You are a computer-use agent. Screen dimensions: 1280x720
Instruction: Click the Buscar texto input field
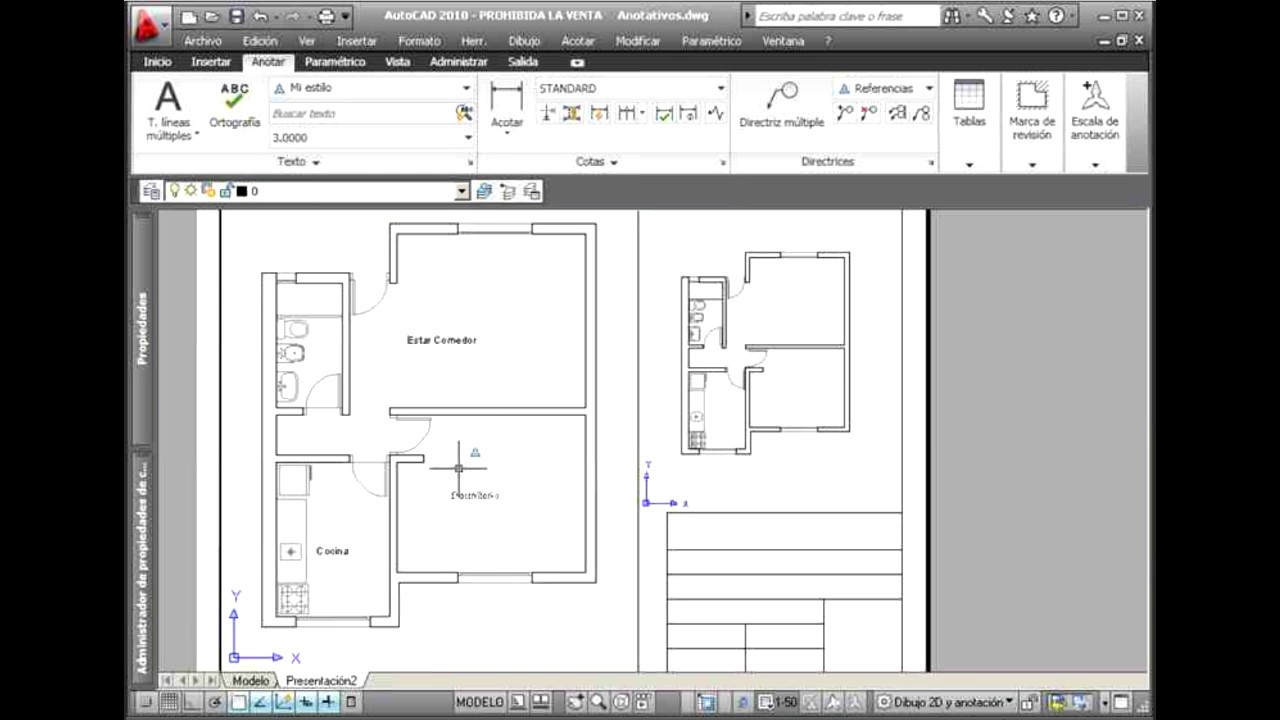[361, 114]
